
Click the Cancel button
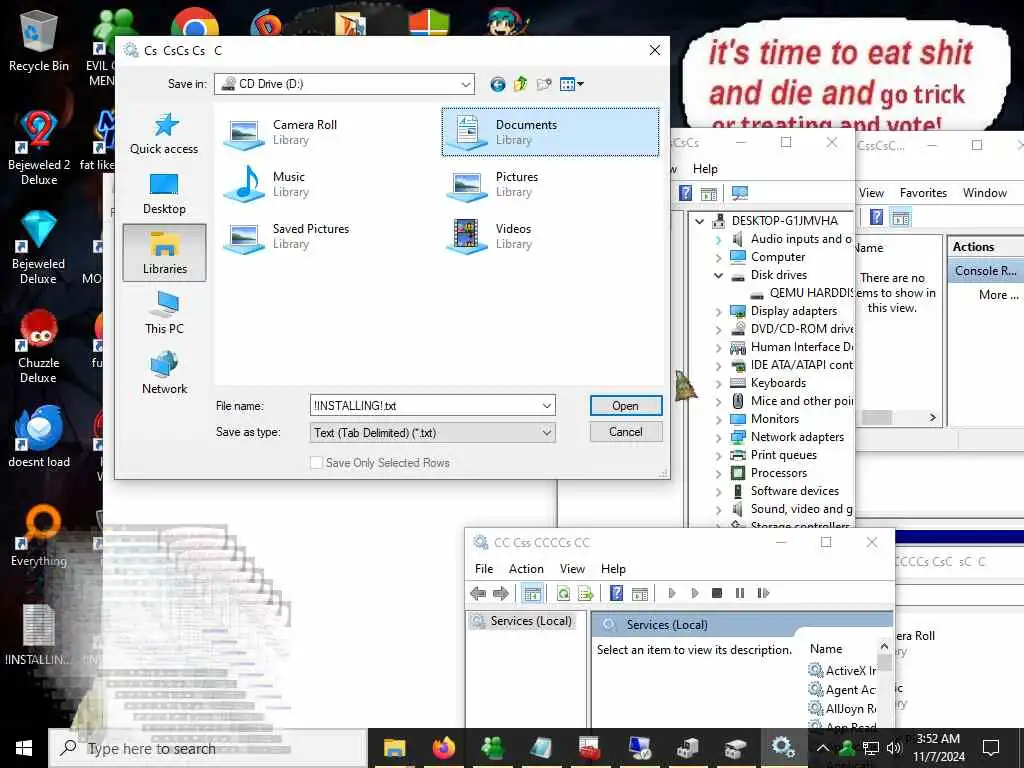click(626, 432)
